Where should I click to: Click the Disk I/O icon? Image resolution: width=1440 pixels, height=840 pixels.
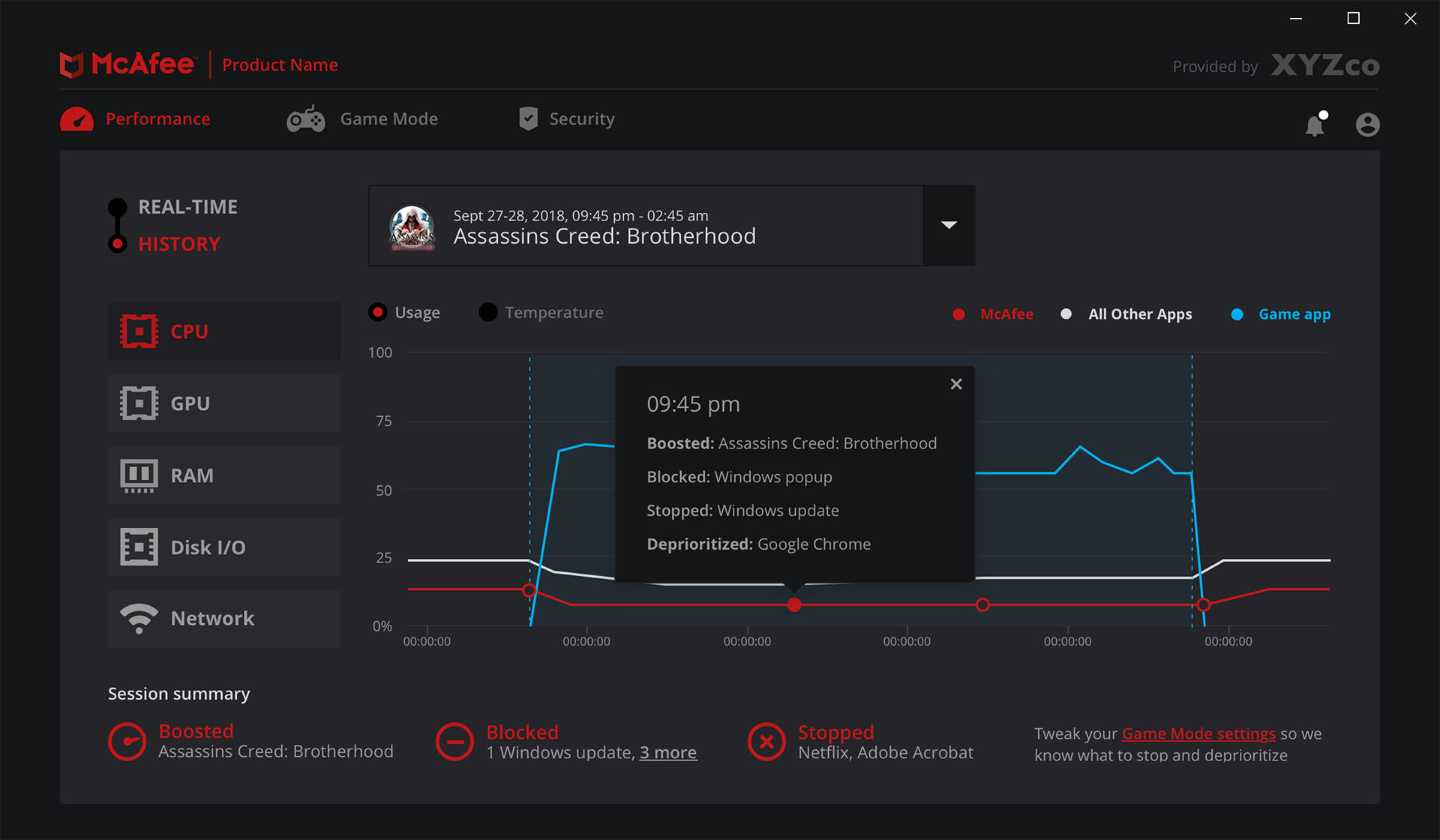(139, 547)
